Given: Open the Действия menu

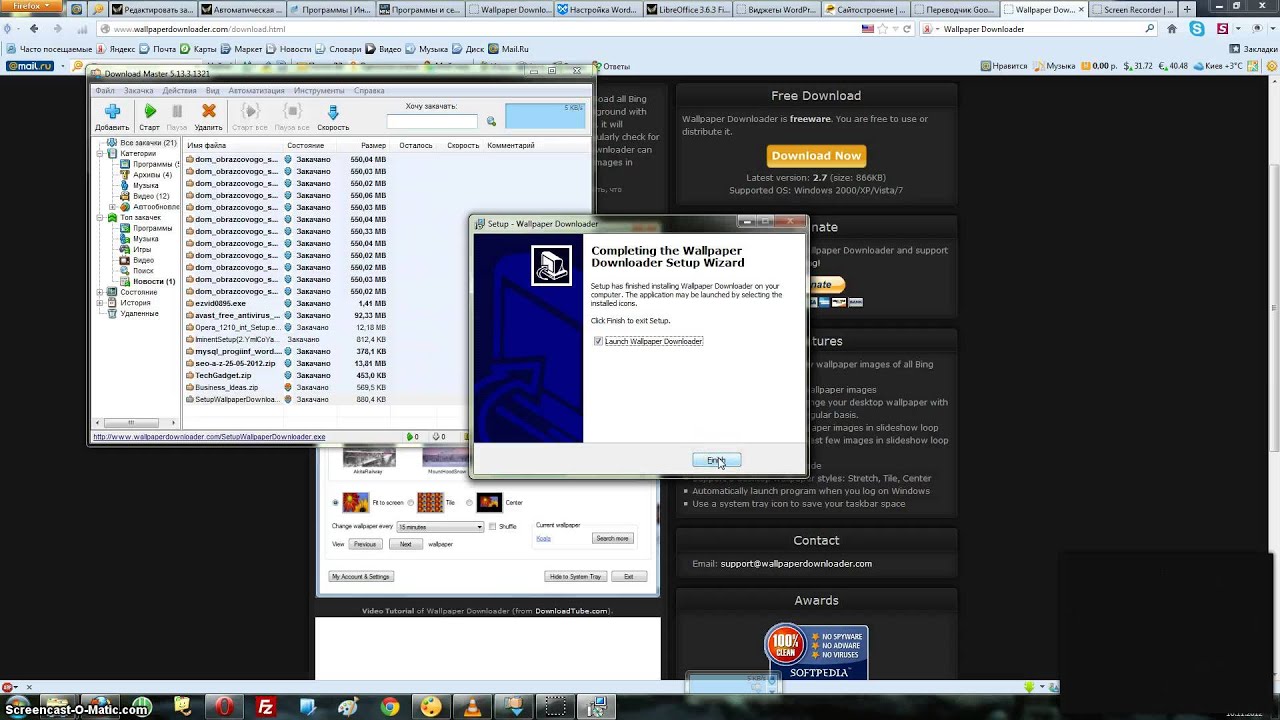Looking at the screenshot, I should pos(180,91).
